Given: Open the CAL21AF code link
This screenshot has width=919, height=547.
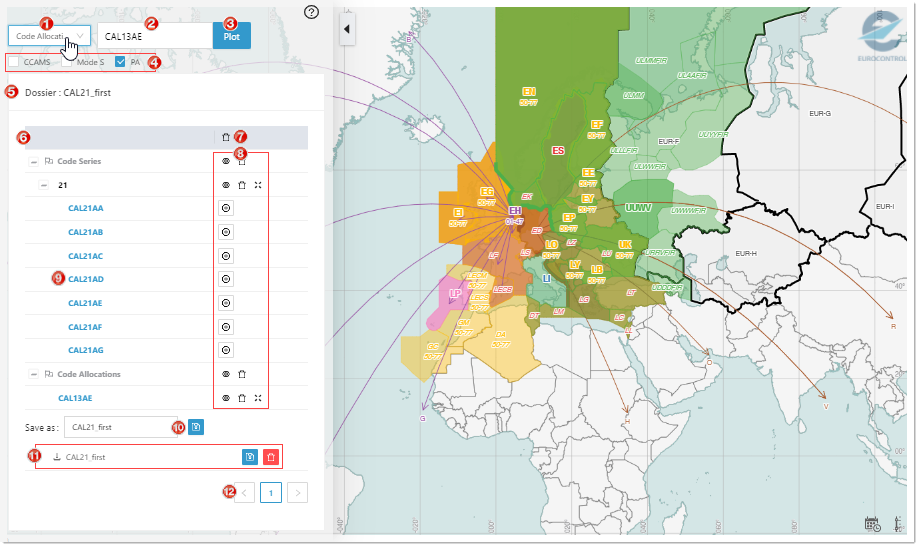Looking at the screenshot, I should point(86,327).
